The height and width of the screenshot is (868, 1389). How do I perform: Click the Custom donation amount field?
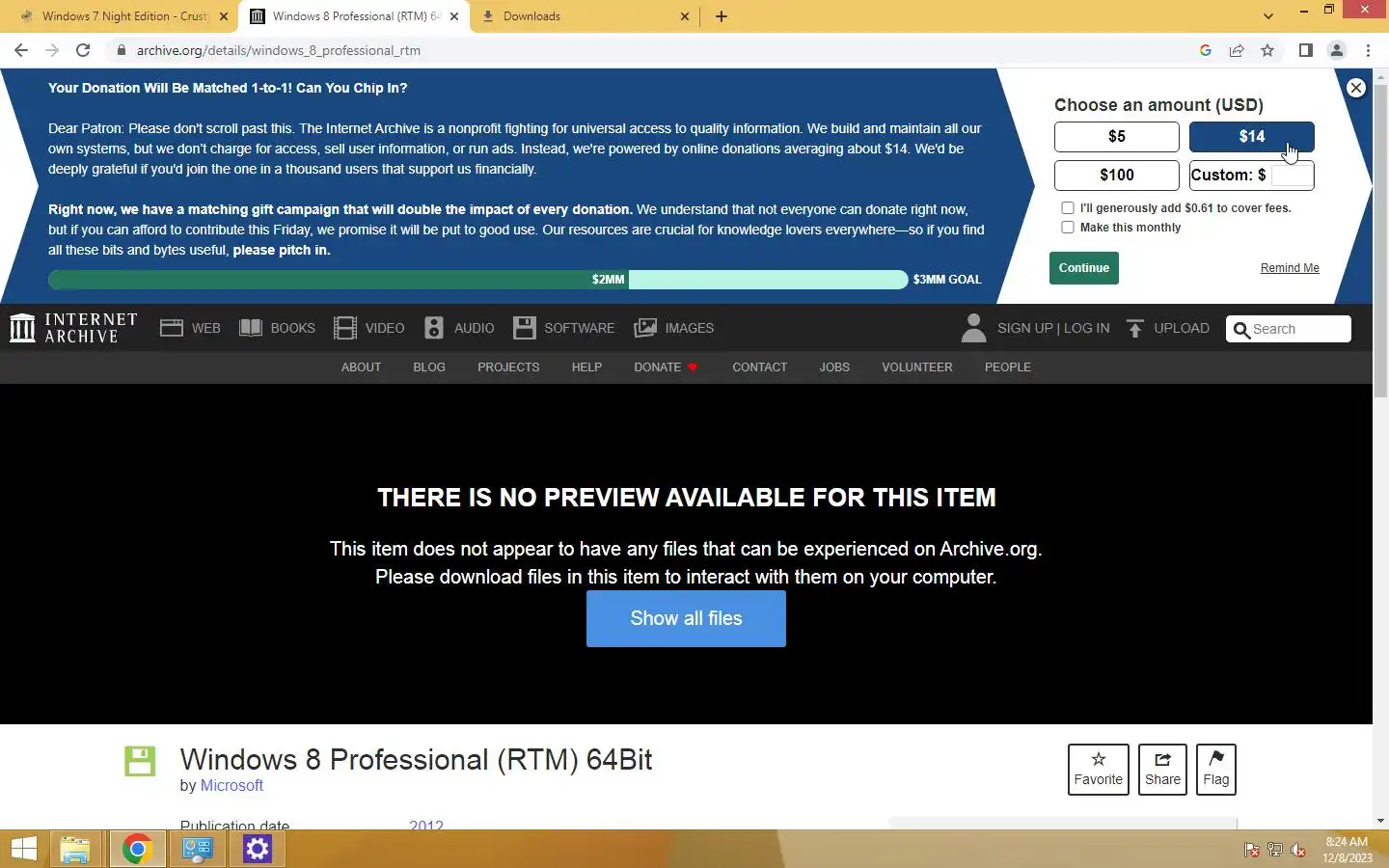click(1293, 176)
